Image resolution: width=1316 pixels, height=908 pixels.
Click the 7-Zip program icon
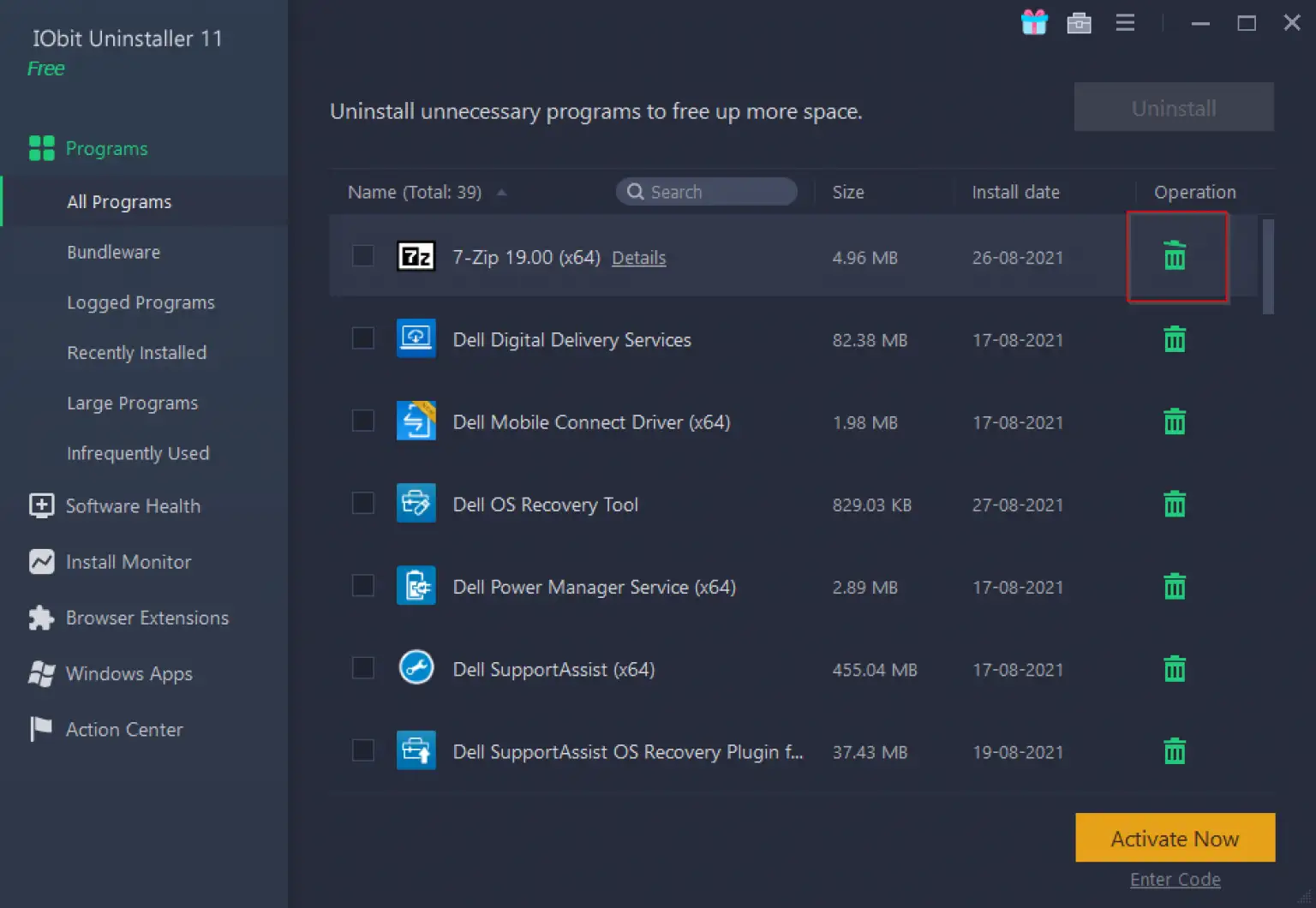click(416, 256)
